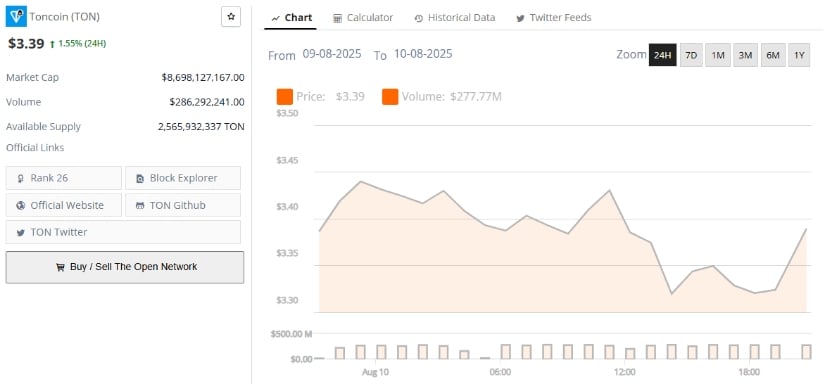The height and width of the screenshot is (384, 825).
Task: Open the Chart tab
Action: 291,18
